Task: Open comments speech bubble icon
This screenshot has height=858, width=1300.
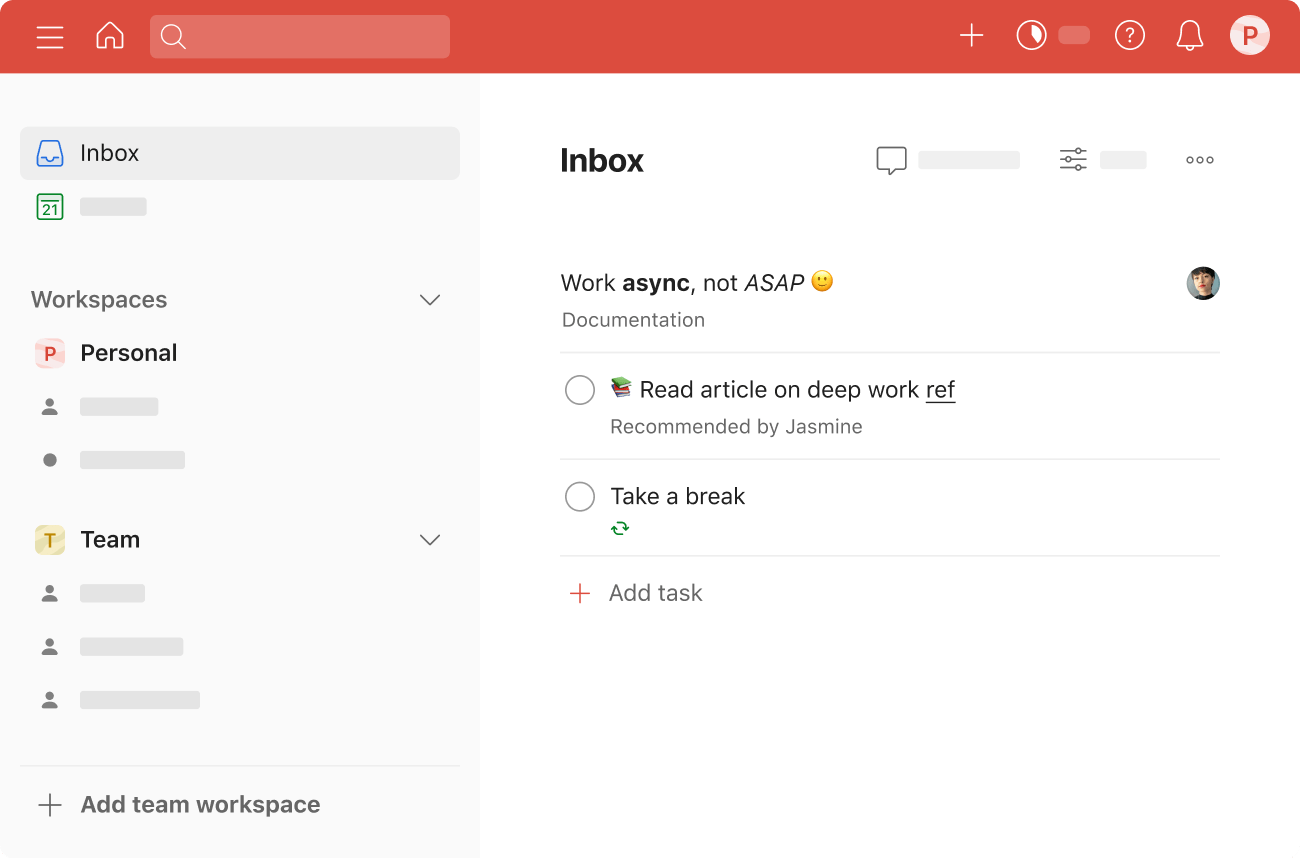Action: click(x=891, y=160)
